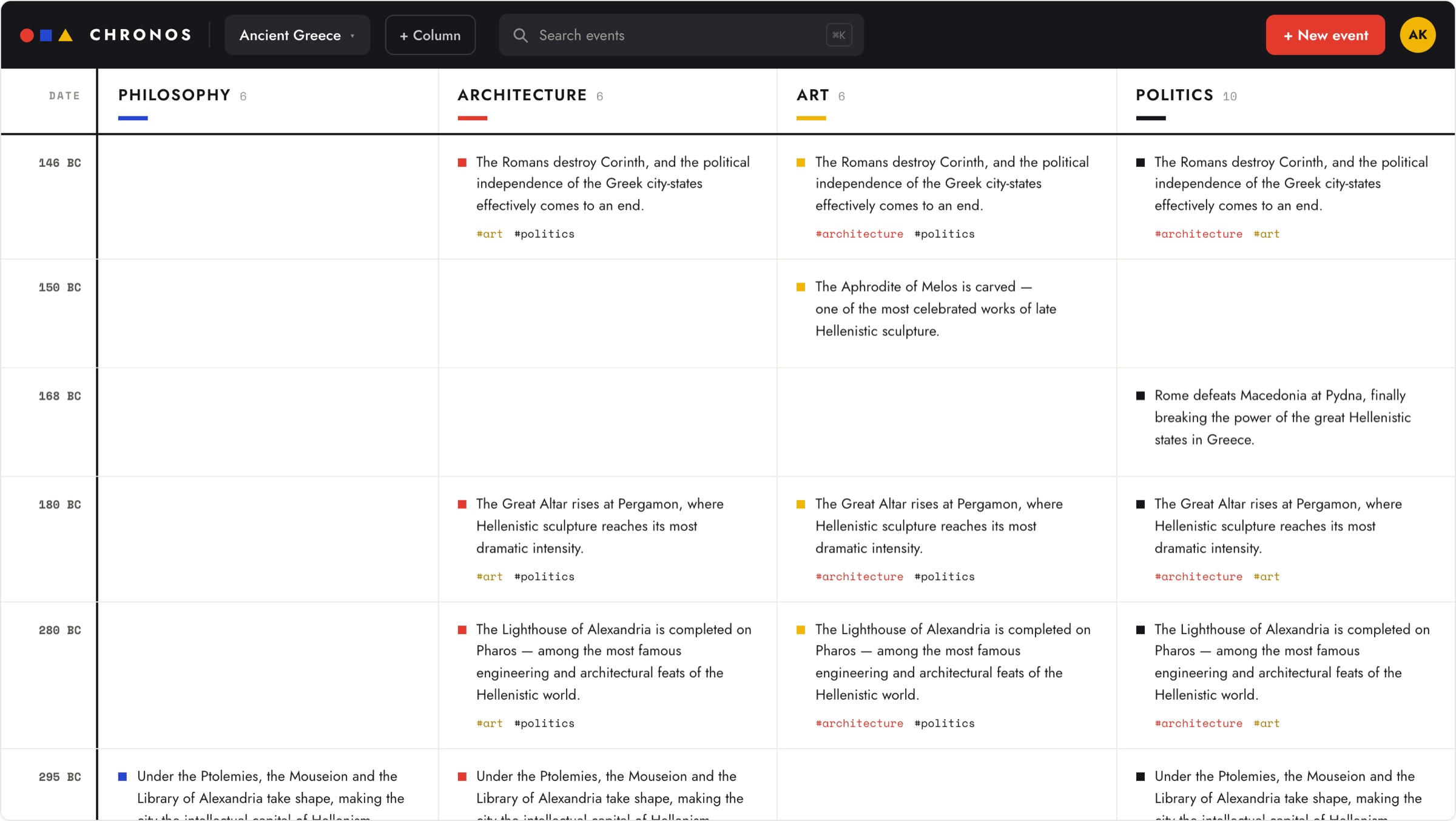This screenshot has height=821, width=1456.
Task: Open the Aphrodite of Melos event text
Action: tap(936, 309)
